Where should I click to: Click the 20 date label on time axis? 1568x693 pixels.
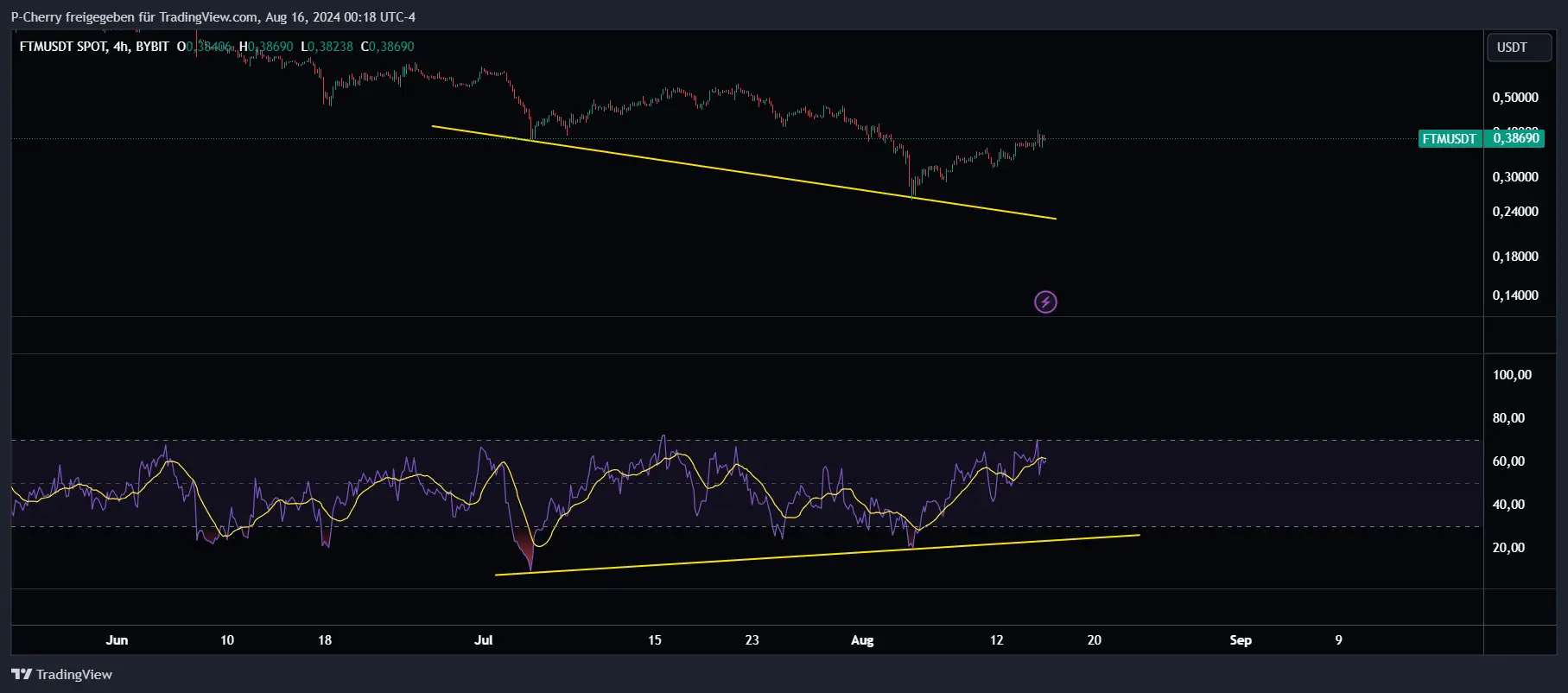click(1095, 640)
